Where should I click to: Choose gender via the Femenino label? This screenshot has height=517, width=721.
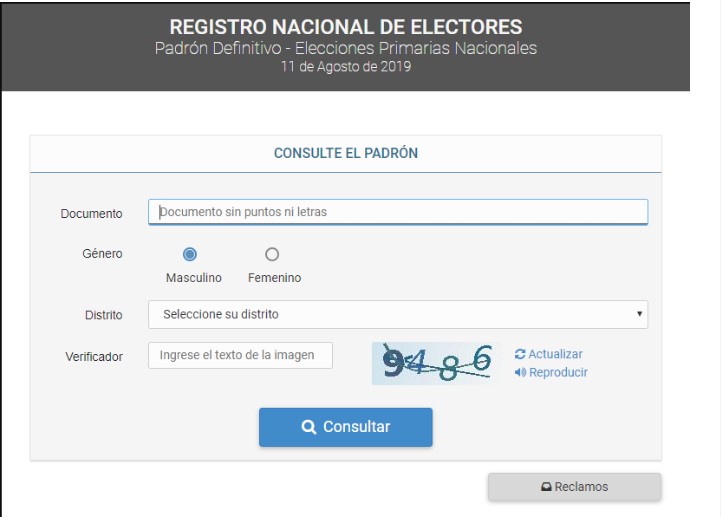(275, 278)
